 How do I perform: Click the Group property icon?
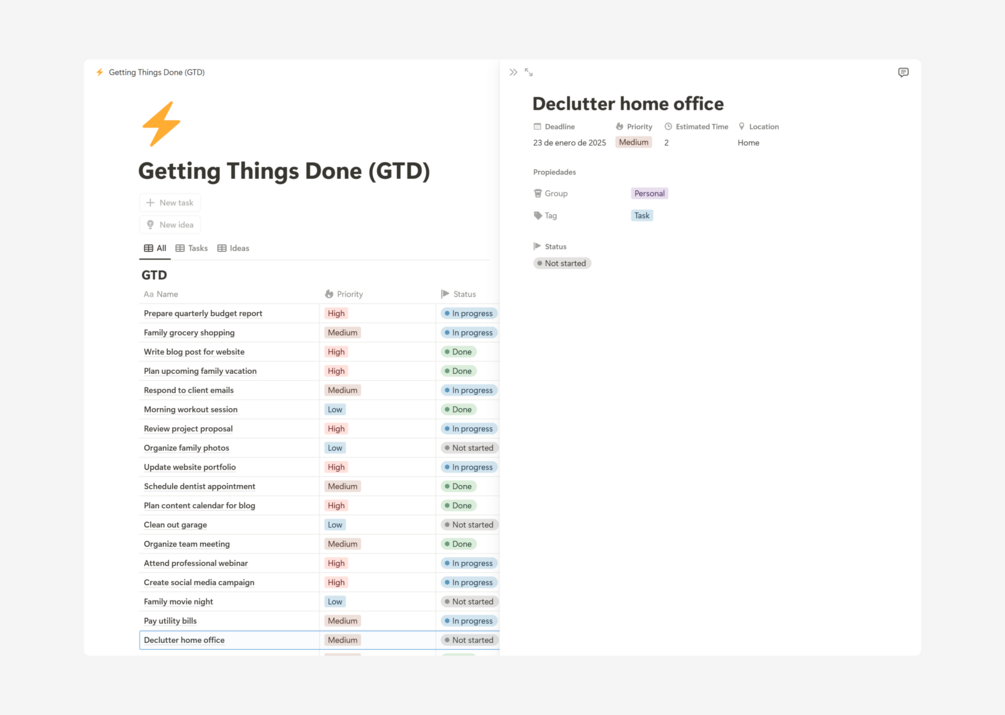pyautogui.click(x=538, y=193)
